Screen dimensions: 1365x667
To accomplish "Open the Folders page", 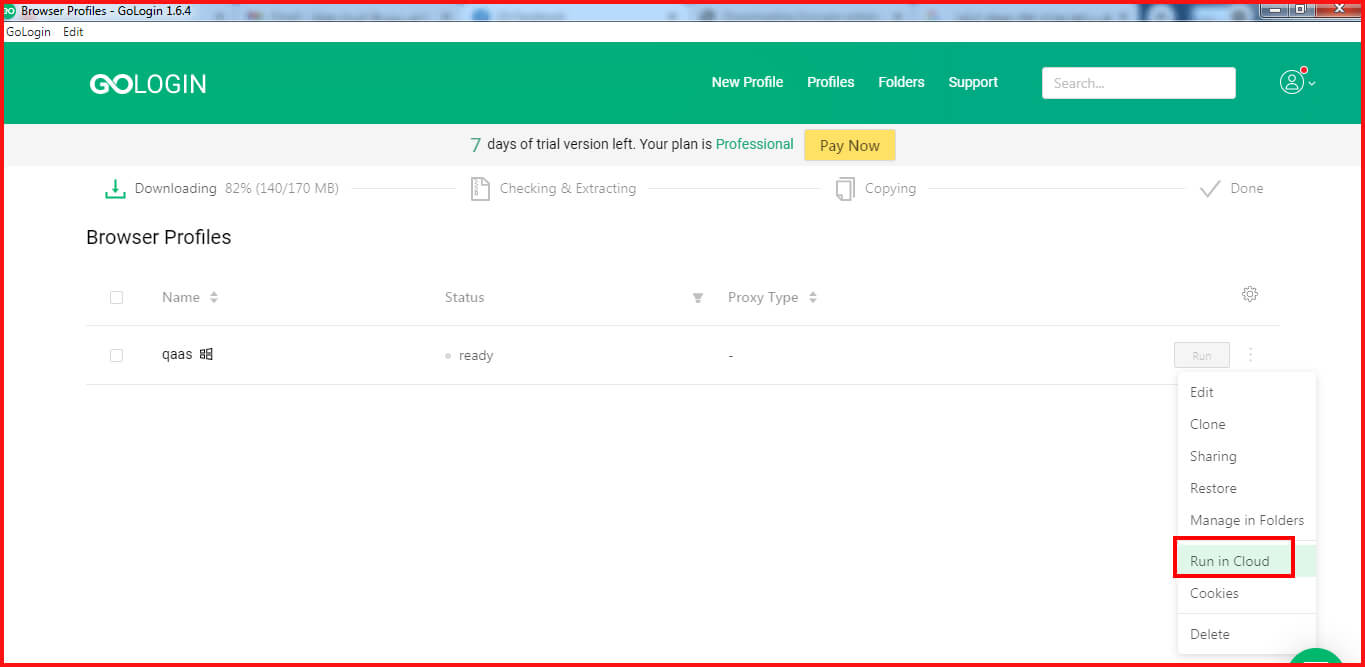I will [x=901, y=82].
